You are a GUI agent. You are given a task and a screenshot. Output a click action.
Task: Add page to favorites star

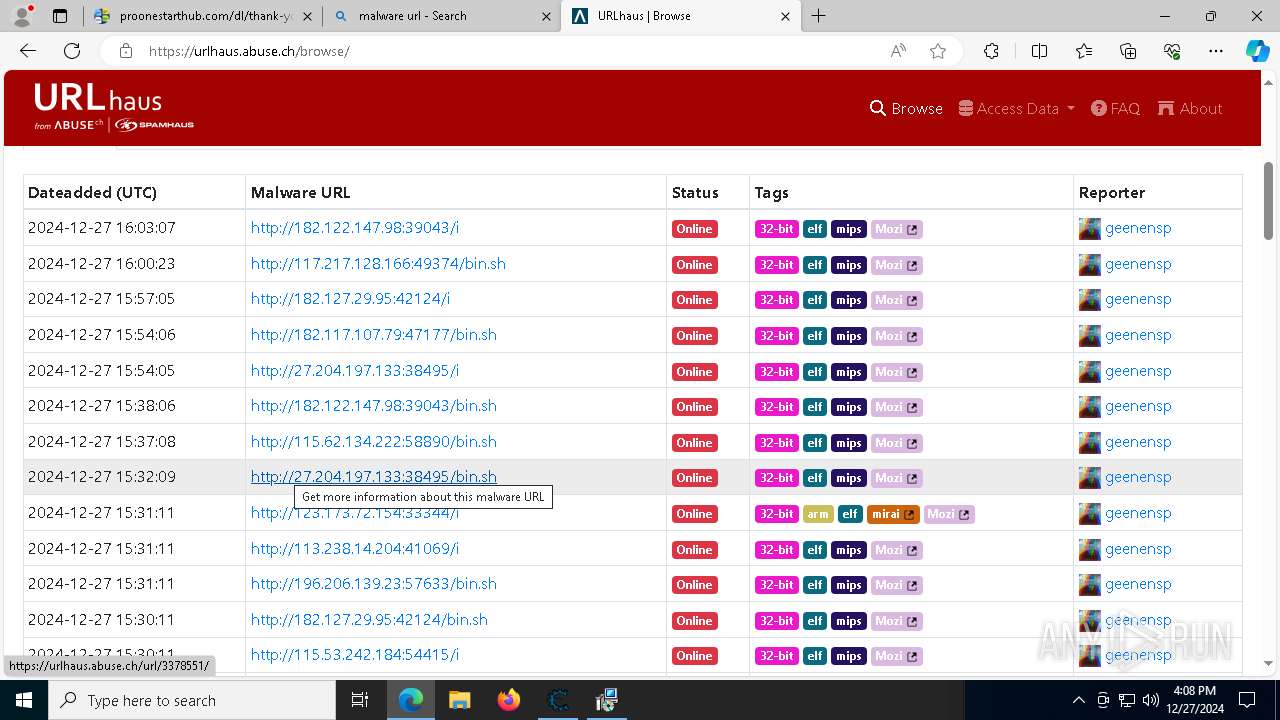[x=938, y=51]
